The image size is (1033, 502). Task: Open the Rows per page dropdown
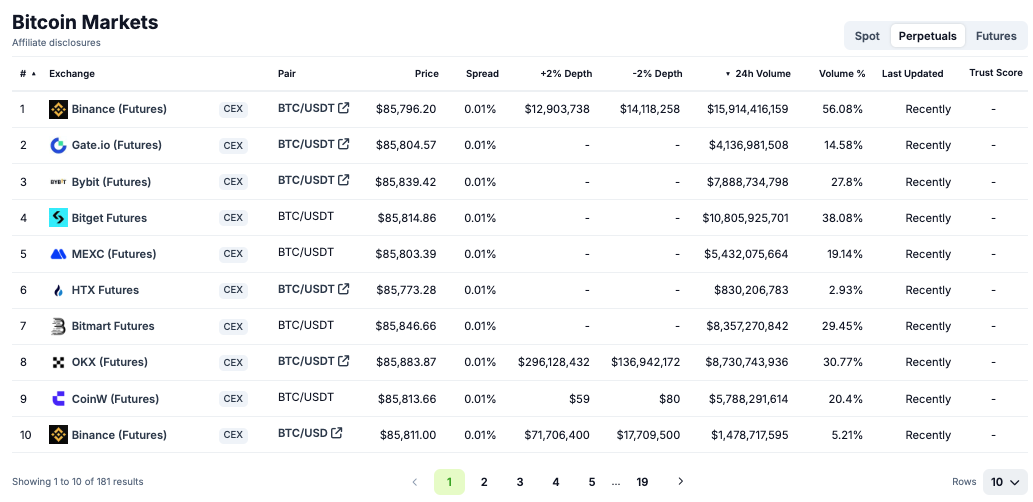[x=1004, y=482]
